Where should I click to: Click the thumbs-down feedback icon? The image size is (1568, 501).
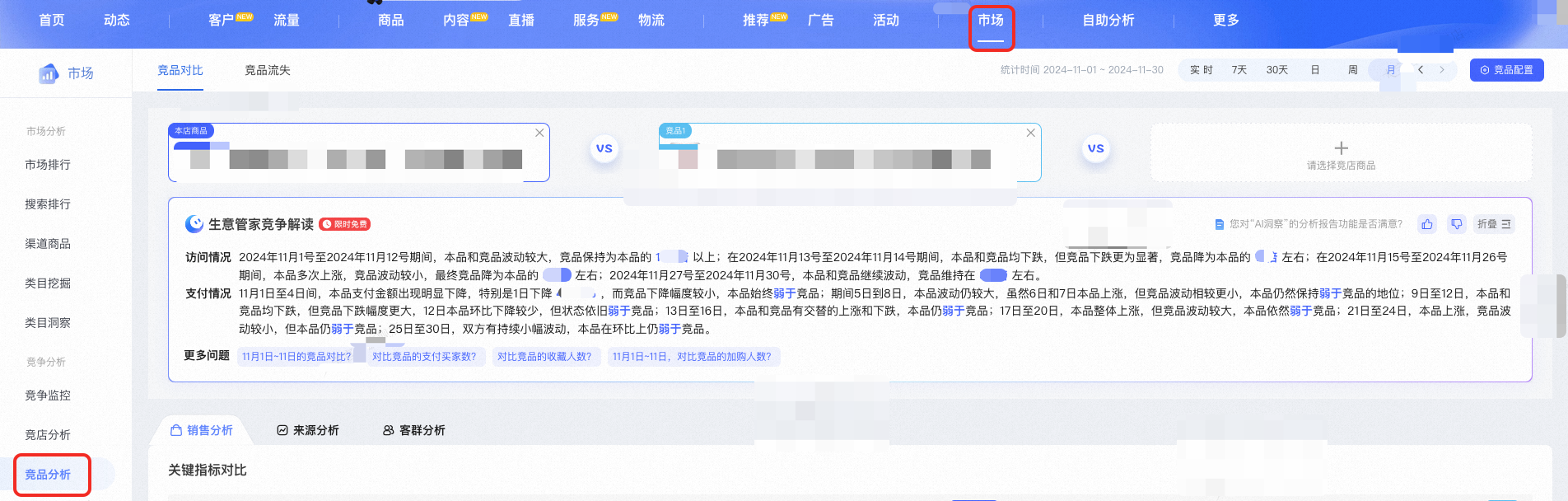[1457, 224]
